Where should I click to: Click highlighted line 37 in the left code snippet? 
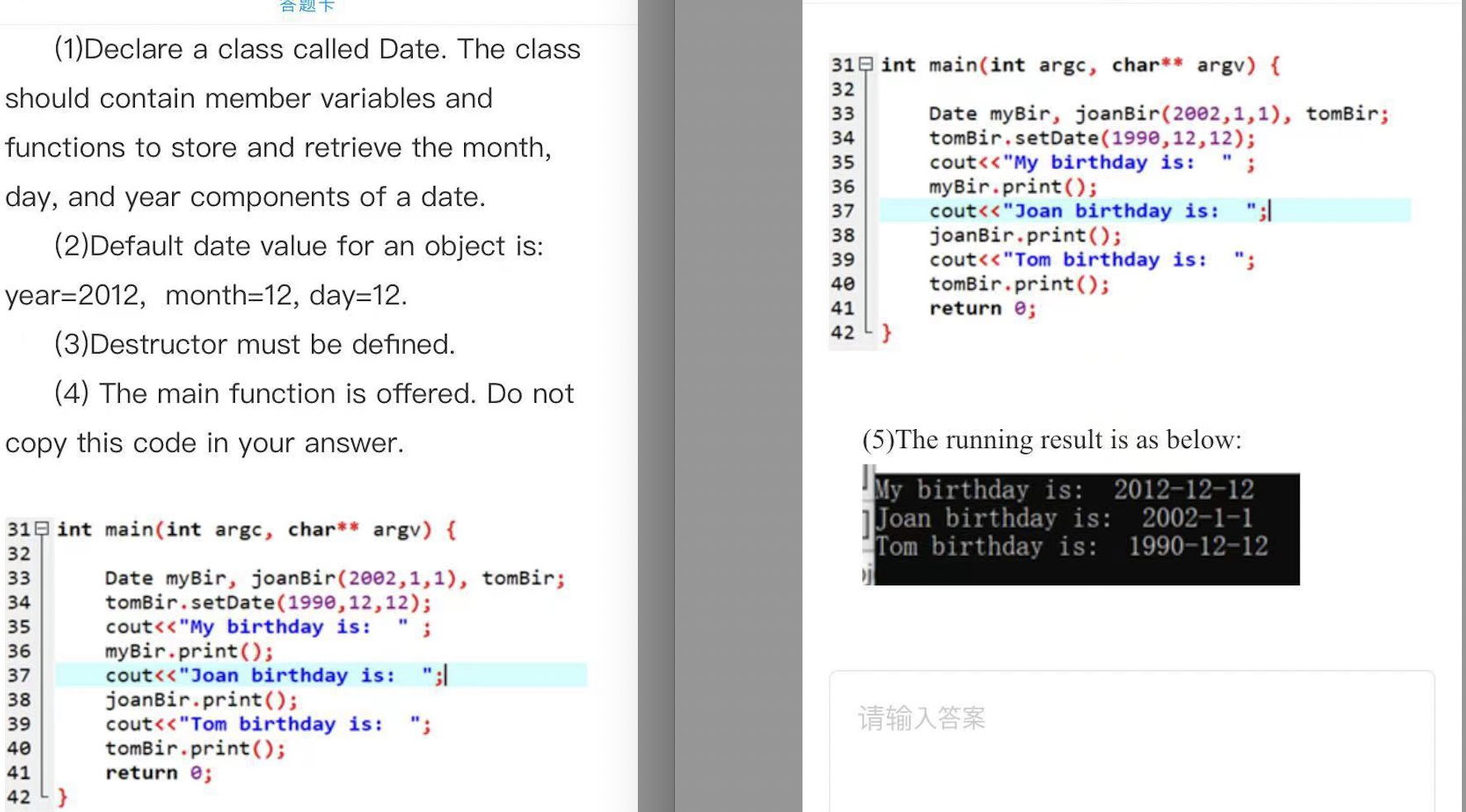[x=321, y=675]
